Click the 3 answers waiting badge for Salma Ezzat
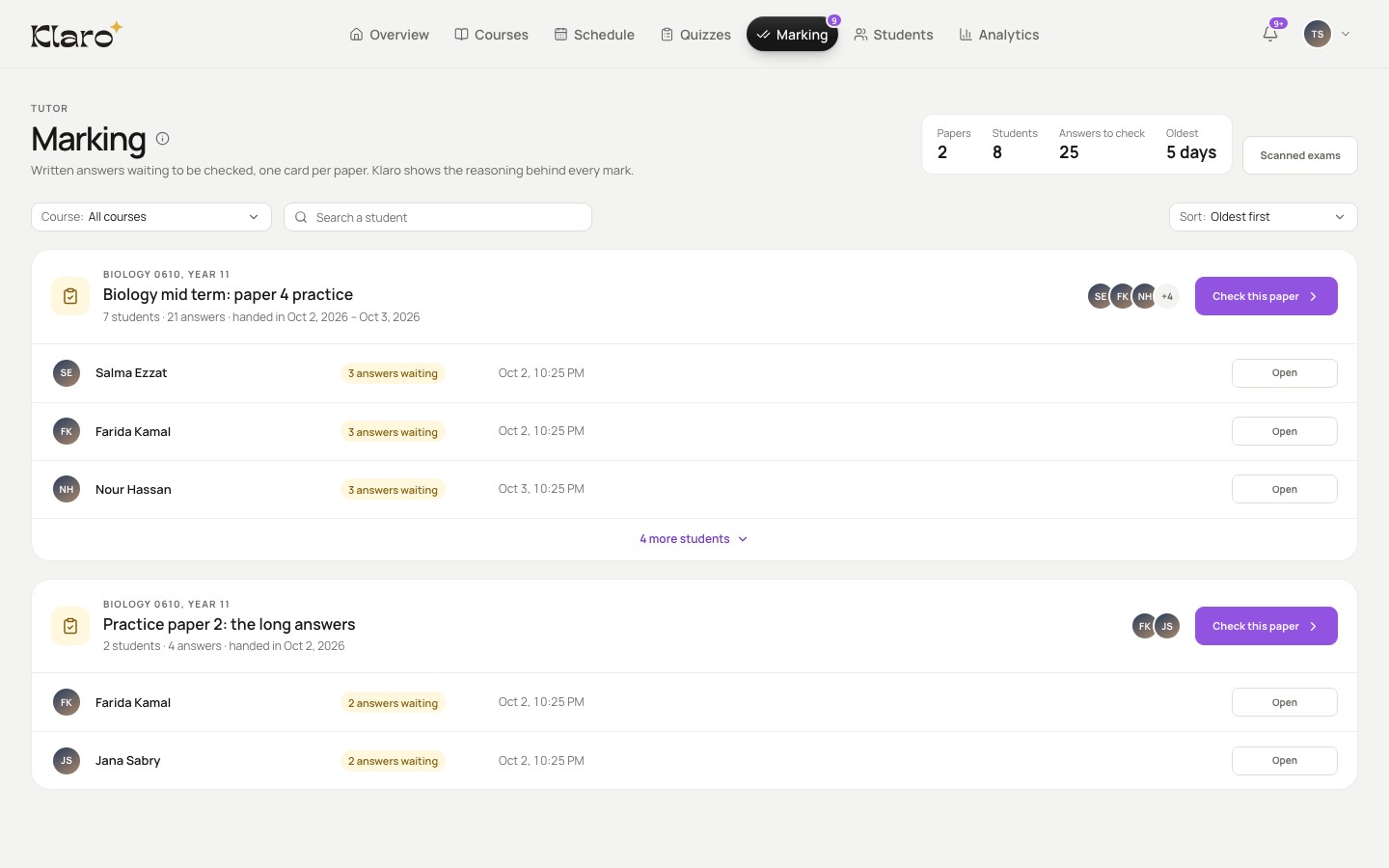Image resolution: width=1389 pixels, height=868 pixels. tap(393, 373)
